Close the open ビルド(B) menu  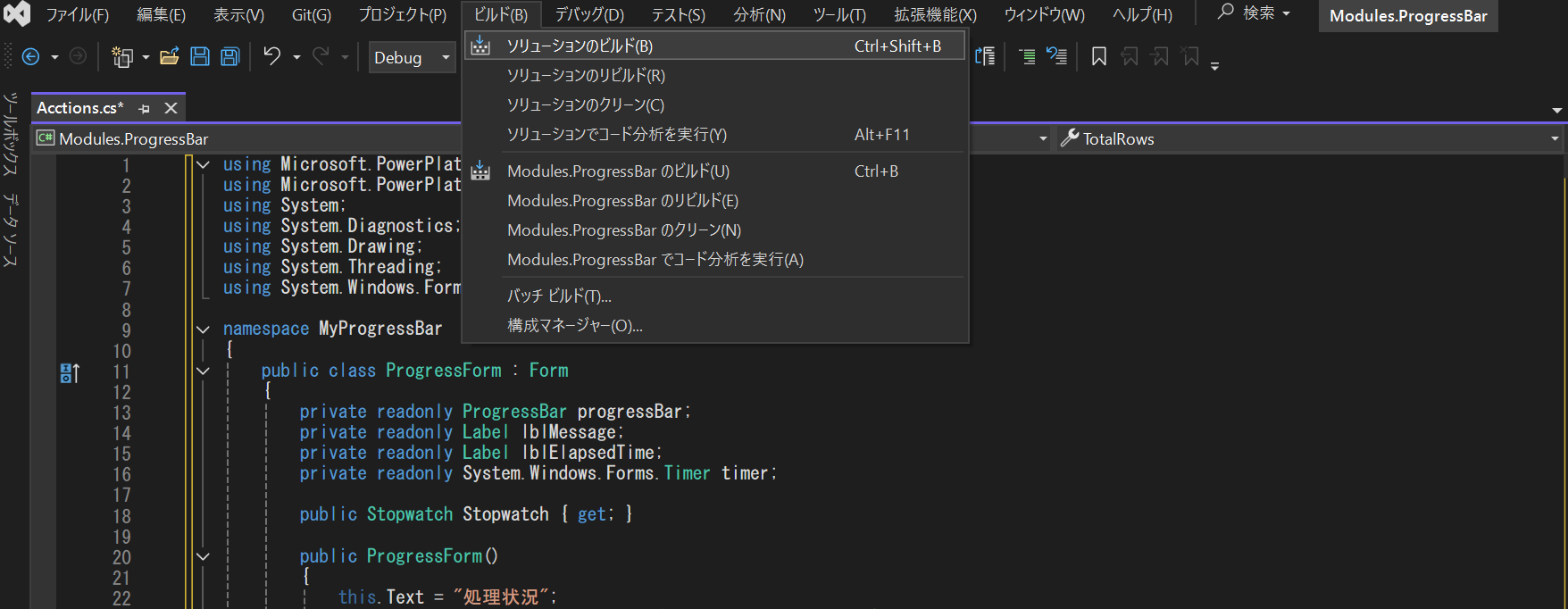[501, 14]
